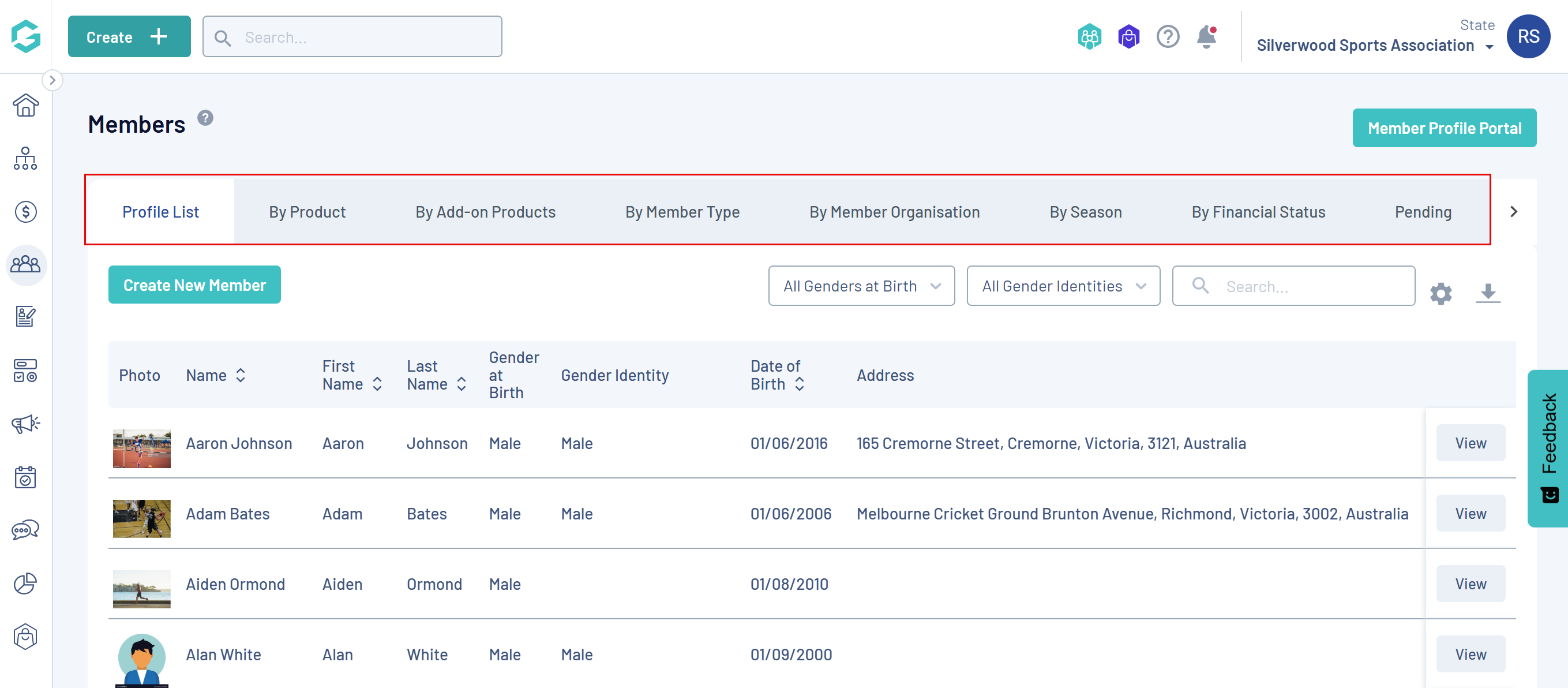Click the help question mark in header
The image size is (1568, 688).
point(1168,37)
